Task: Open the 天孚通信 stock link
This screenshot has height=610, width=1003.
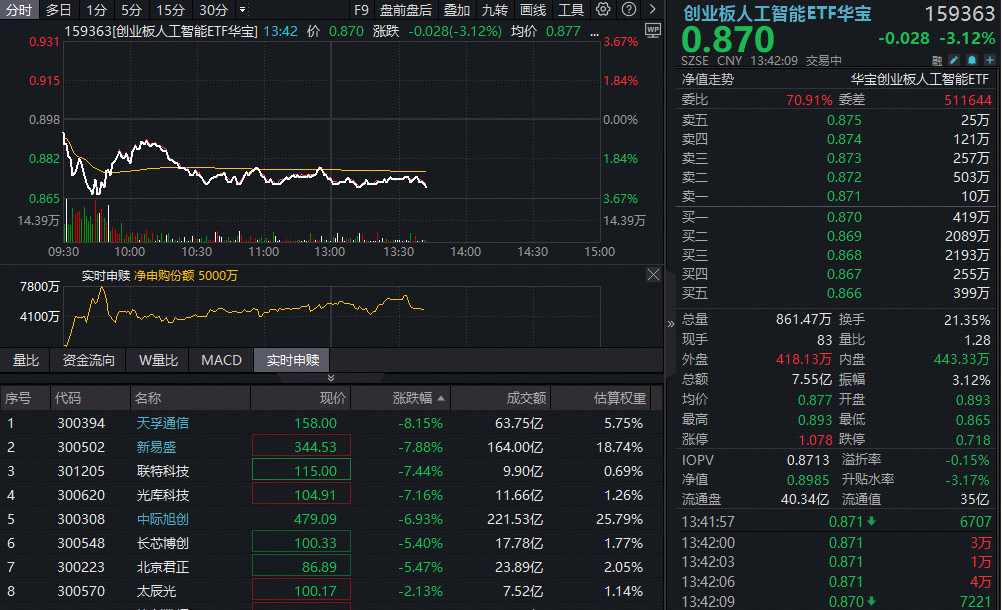Action: (163, 423)
